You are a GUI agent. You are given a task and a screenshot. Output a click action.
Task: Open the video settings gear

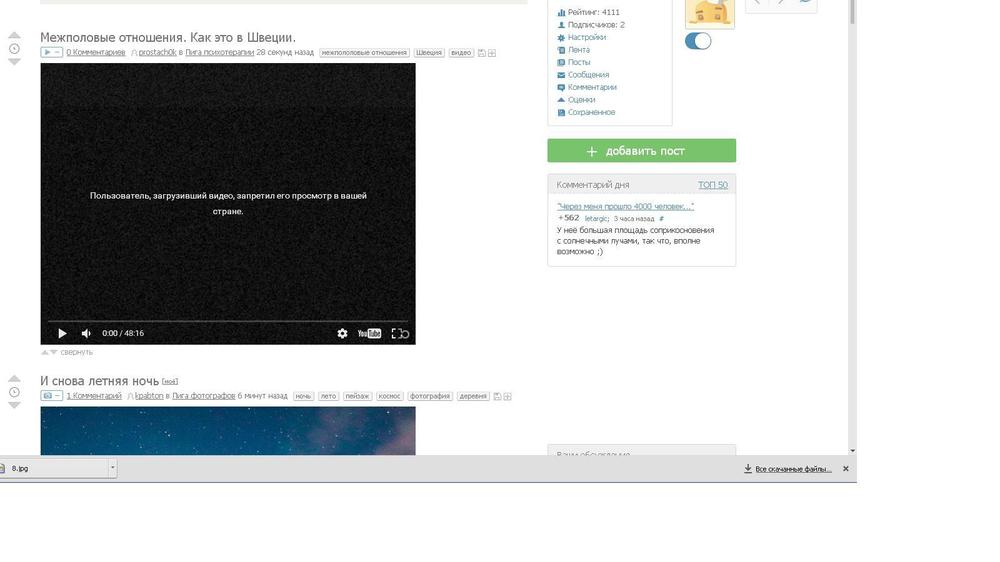tap(342, 333)
